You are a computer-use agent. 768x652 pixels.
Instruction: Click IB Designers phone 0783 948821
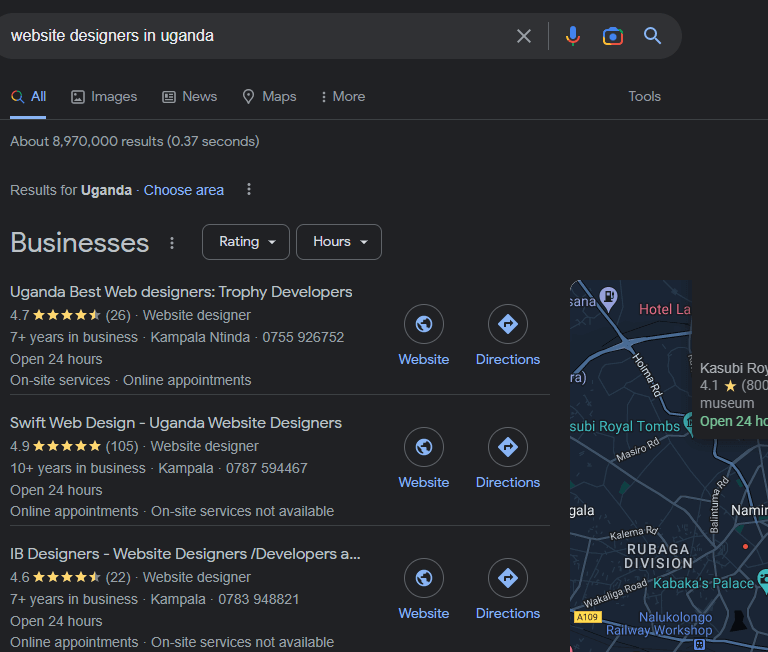[259, 600]
